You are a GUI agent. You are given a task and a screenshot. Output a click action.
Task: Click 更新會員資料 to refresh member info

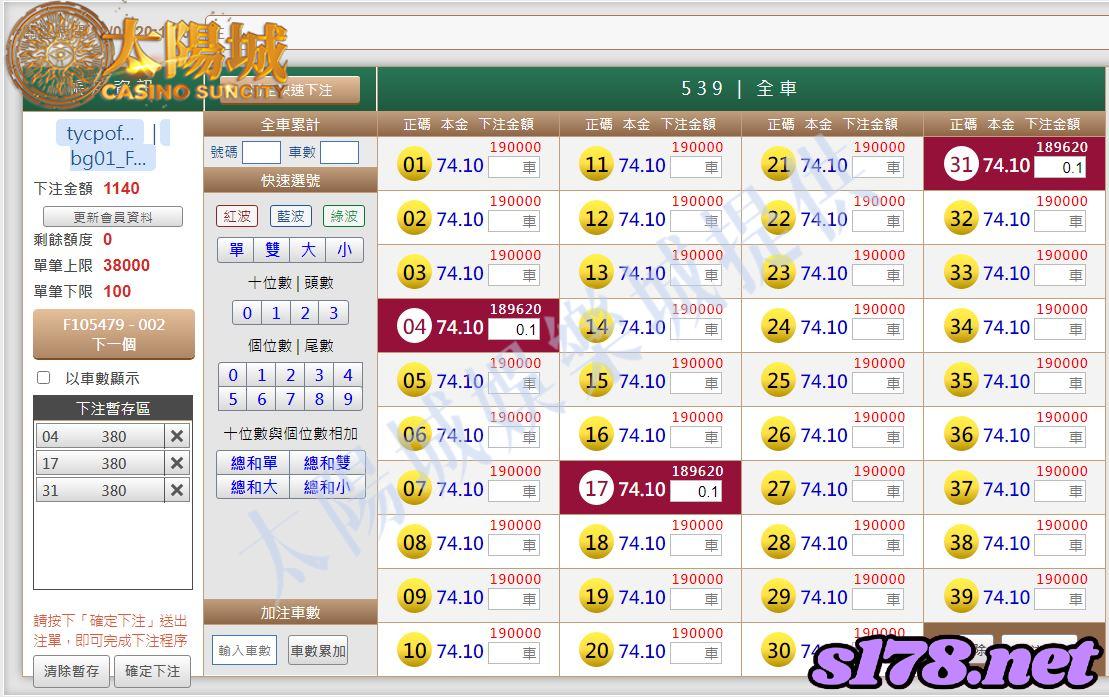pyautogui.click(x=113, y=217)
